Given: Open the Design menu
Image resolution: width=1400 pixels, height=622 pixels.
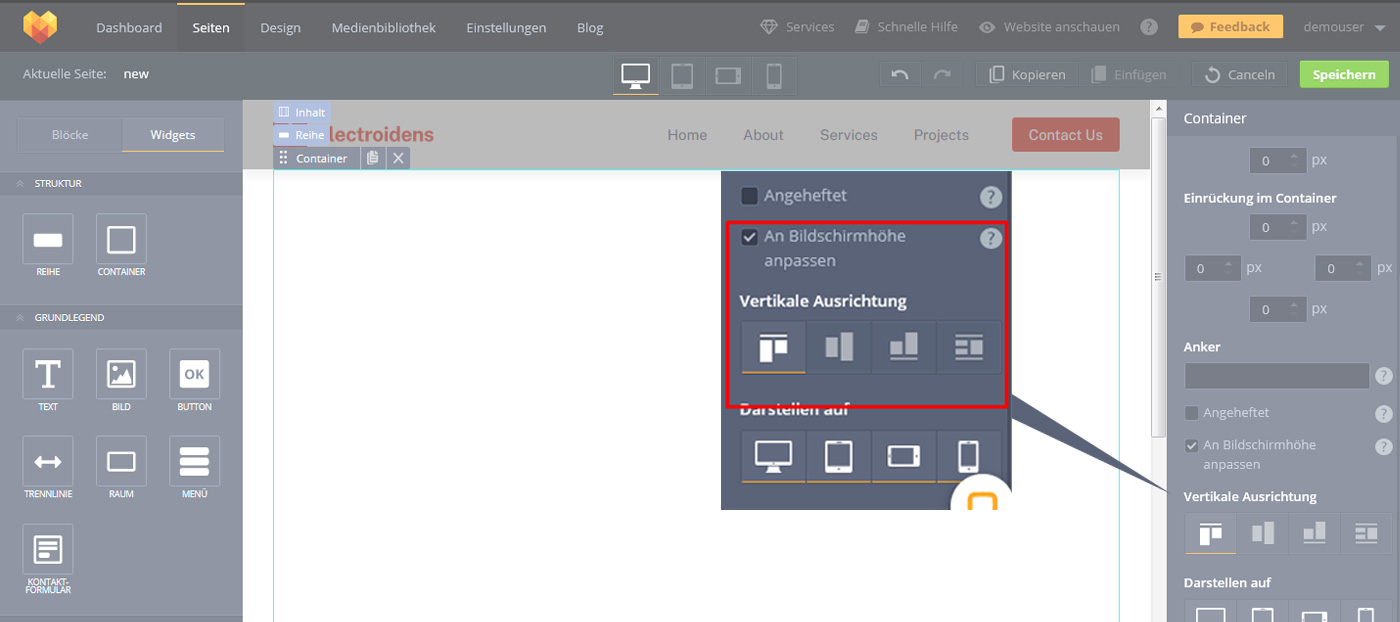Looking at the screenshot, I should (x=280, y=27).
